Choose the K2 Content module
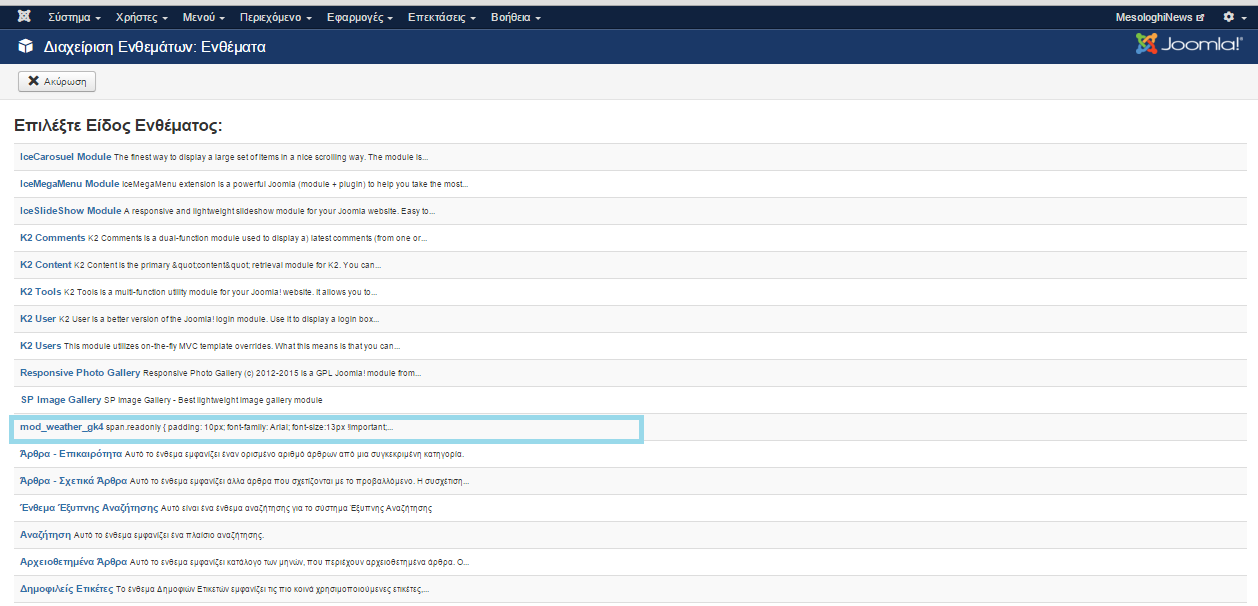Screen dimensions: 1258x606 click(46, 265)
